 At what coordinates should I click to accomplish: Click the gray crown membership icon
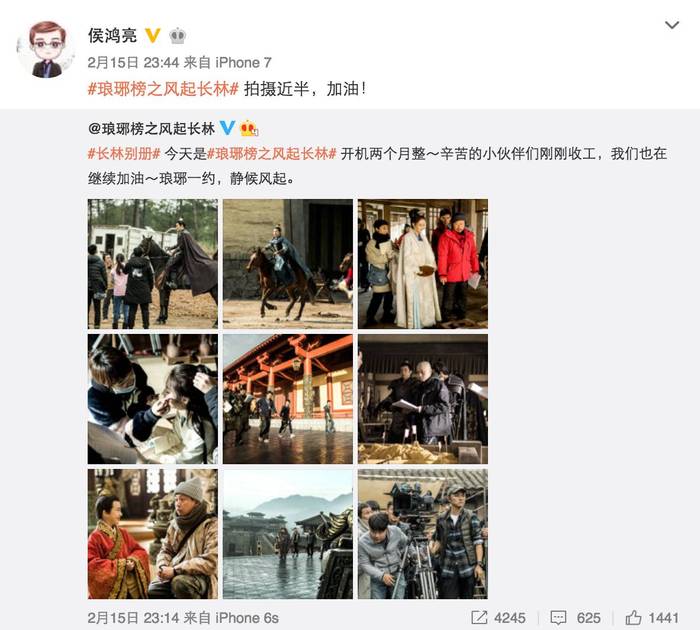[x=178, y=35]
